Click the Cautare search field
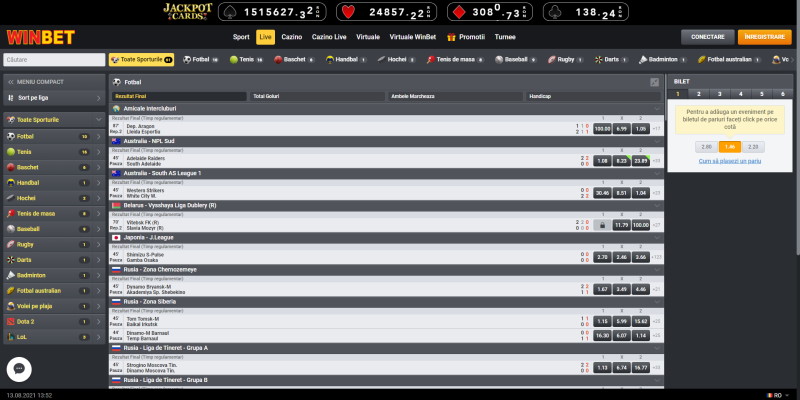 click(x=54, y=60)
